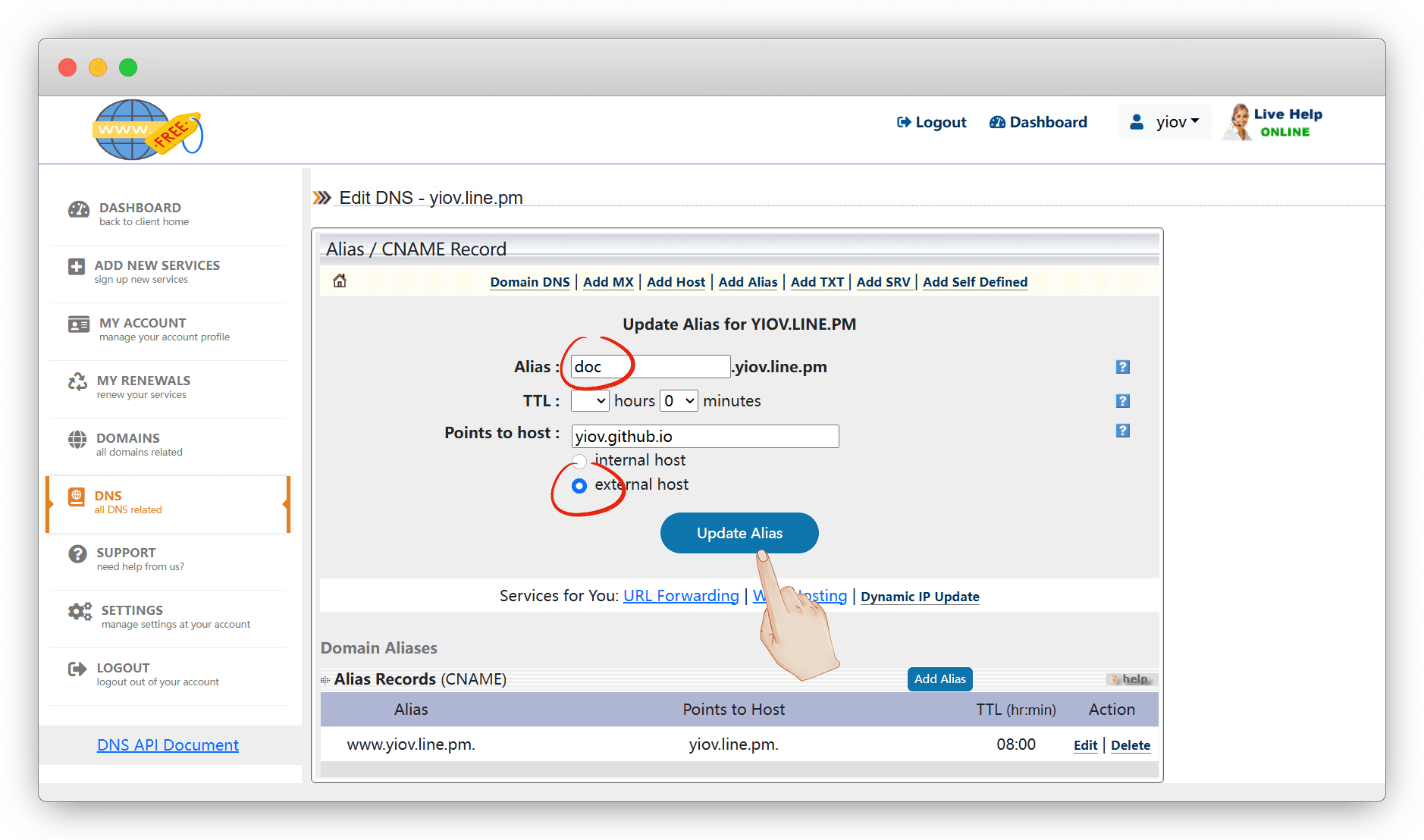Open Live Help online chat icon
This screenshot has height=840, width=1424.
pyautogui.click(x=1273, y=123)
